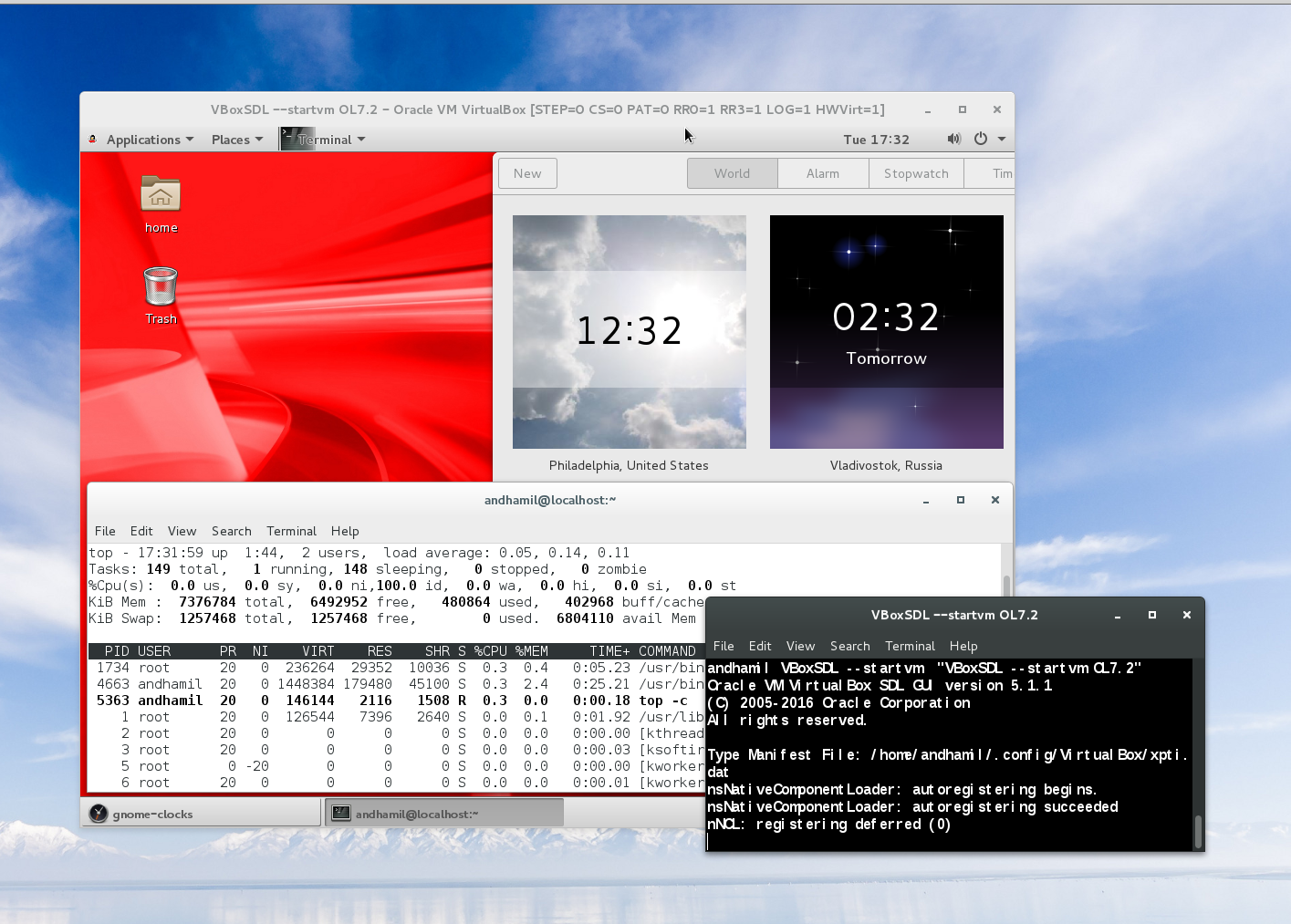Open File menu in VBoxSDL terminal window
The width and height of the screenshot is (1291, 924).
tap(724, 646)
